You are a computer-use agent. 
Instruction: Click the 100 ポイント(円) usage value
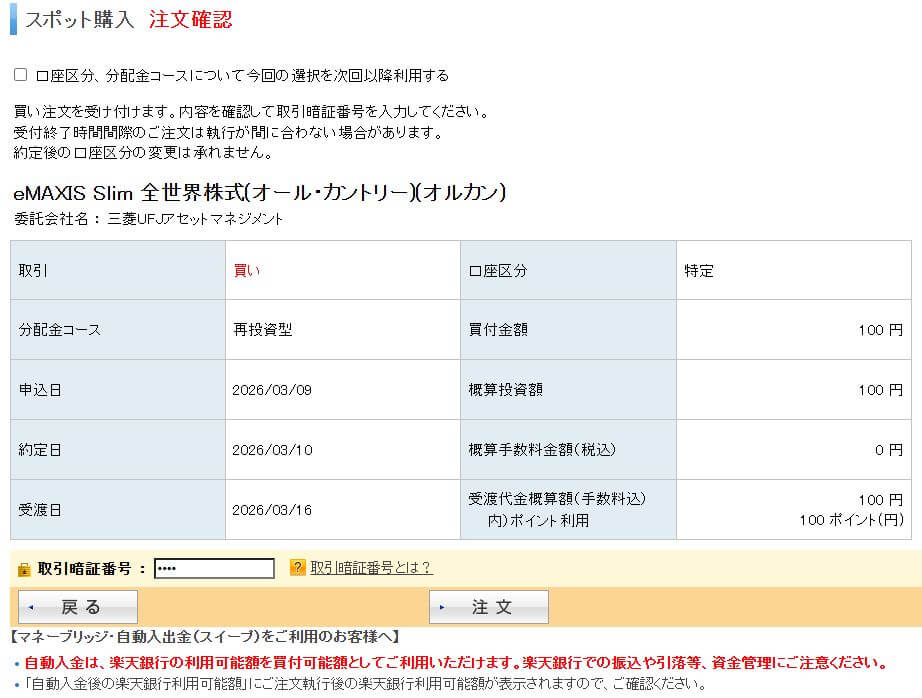[x=850, y=520]
